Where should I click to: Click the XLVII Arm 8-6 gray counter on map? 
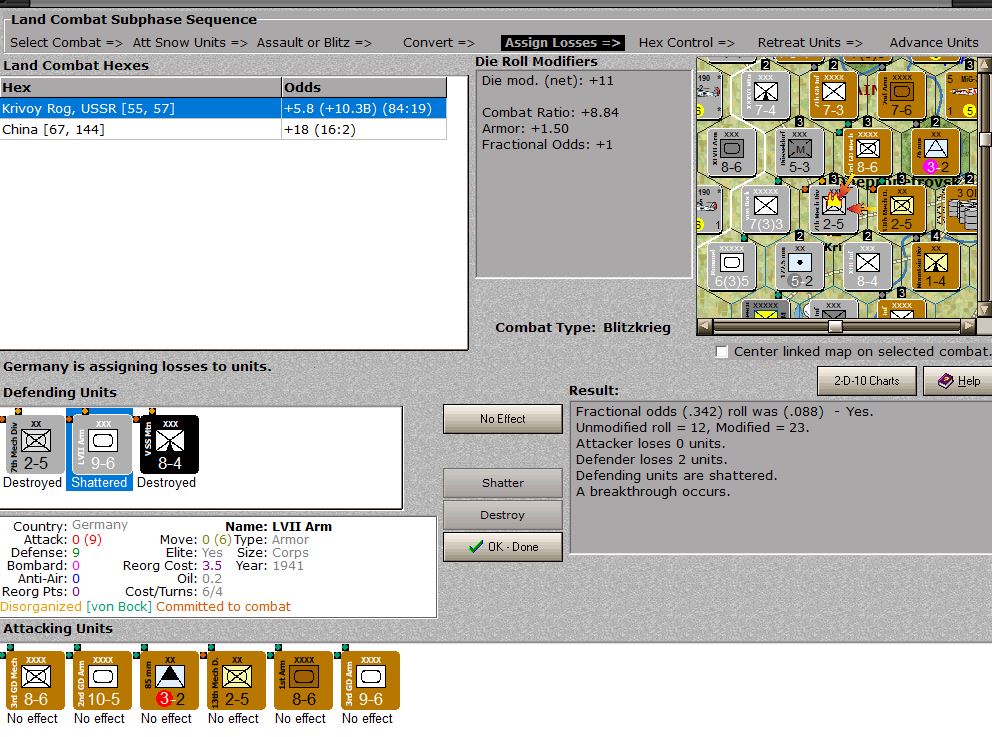coord(731,154)
